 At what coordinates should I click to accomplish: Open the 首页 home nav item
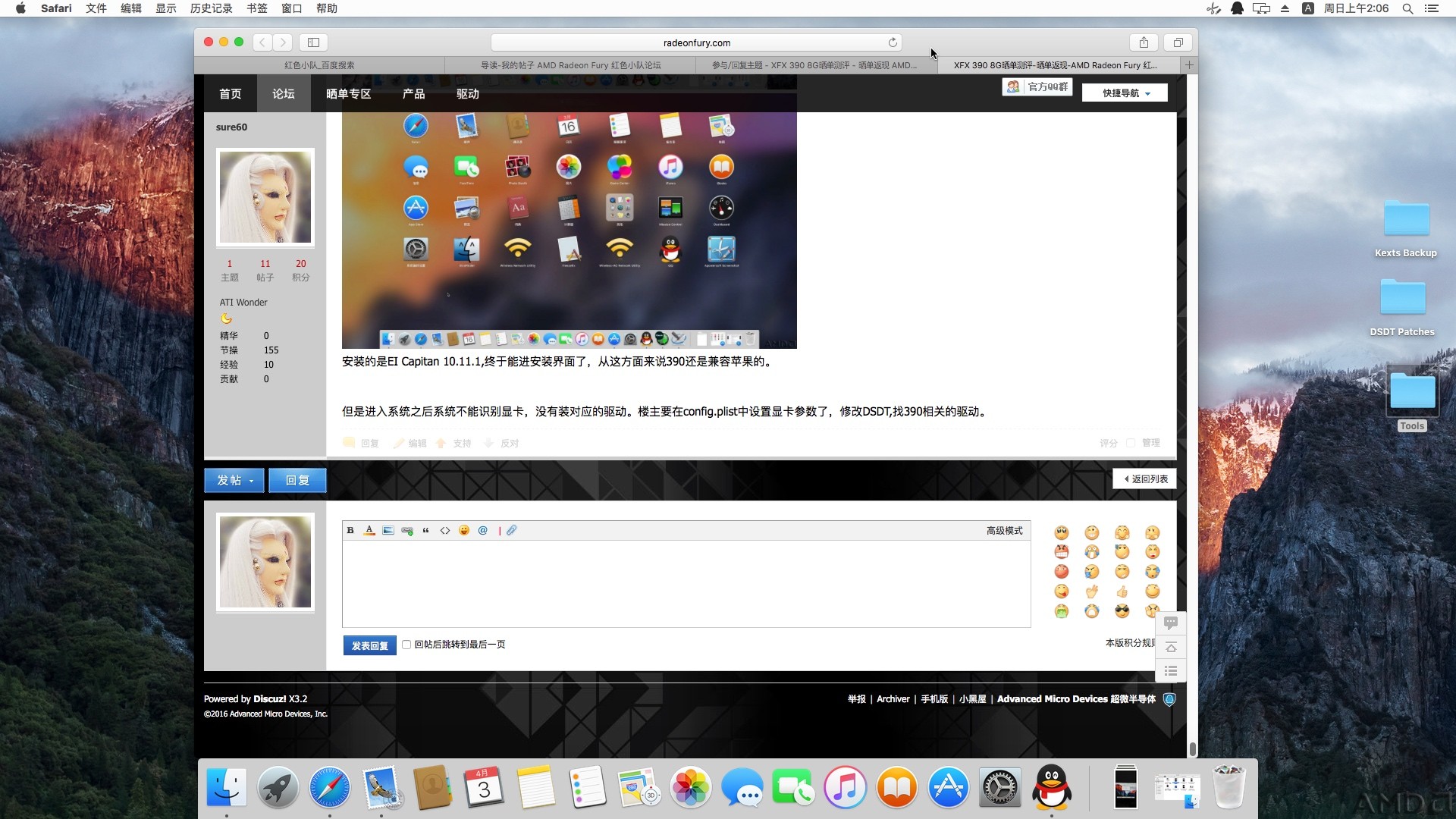(231, 94)
